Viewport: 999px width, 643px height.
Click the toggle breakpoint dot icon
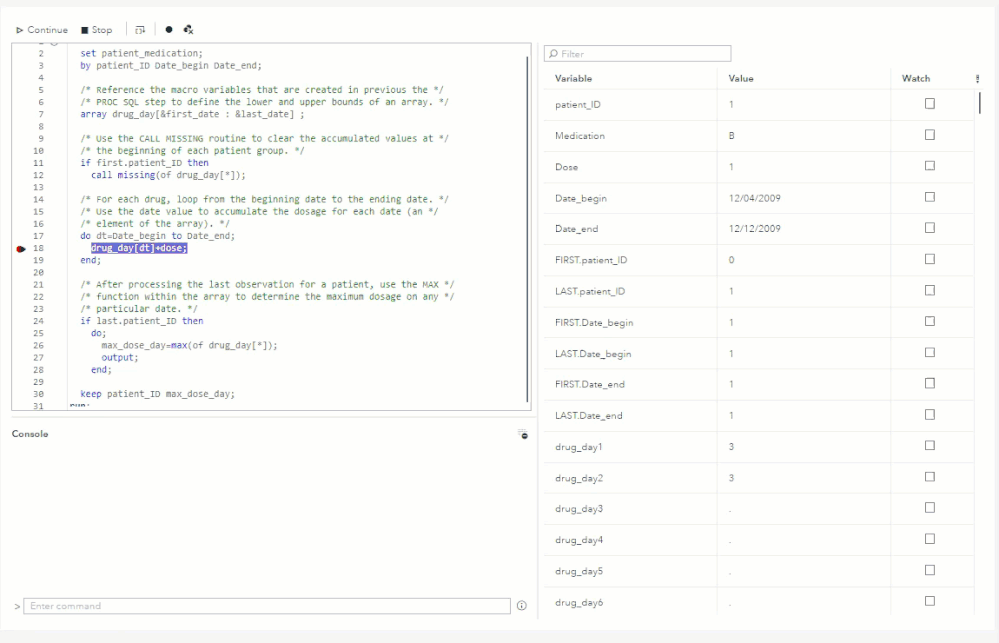point(169,30)
